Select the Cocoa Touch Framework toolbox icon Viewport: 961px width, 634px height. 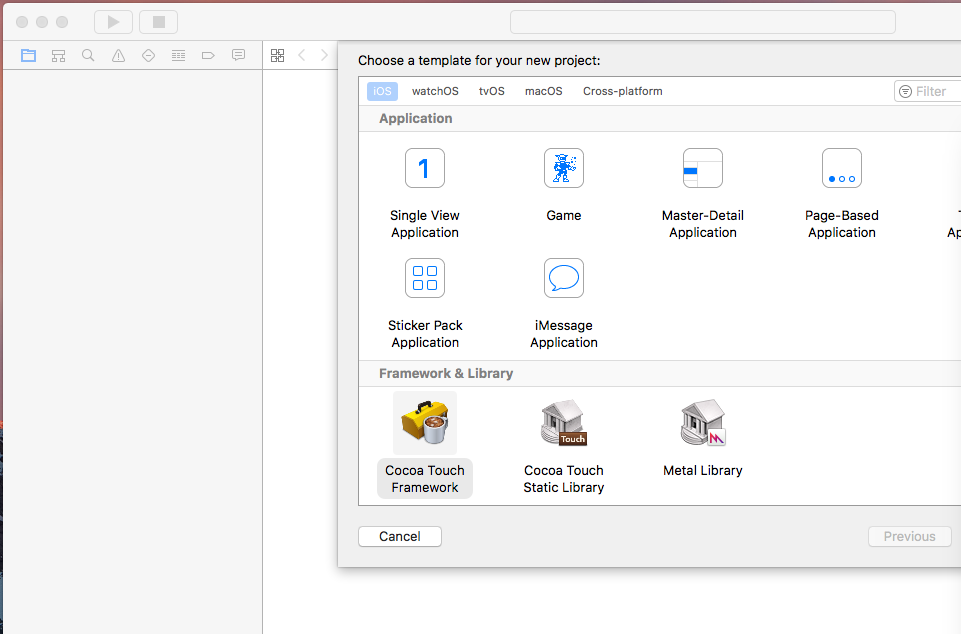[425, 422]
